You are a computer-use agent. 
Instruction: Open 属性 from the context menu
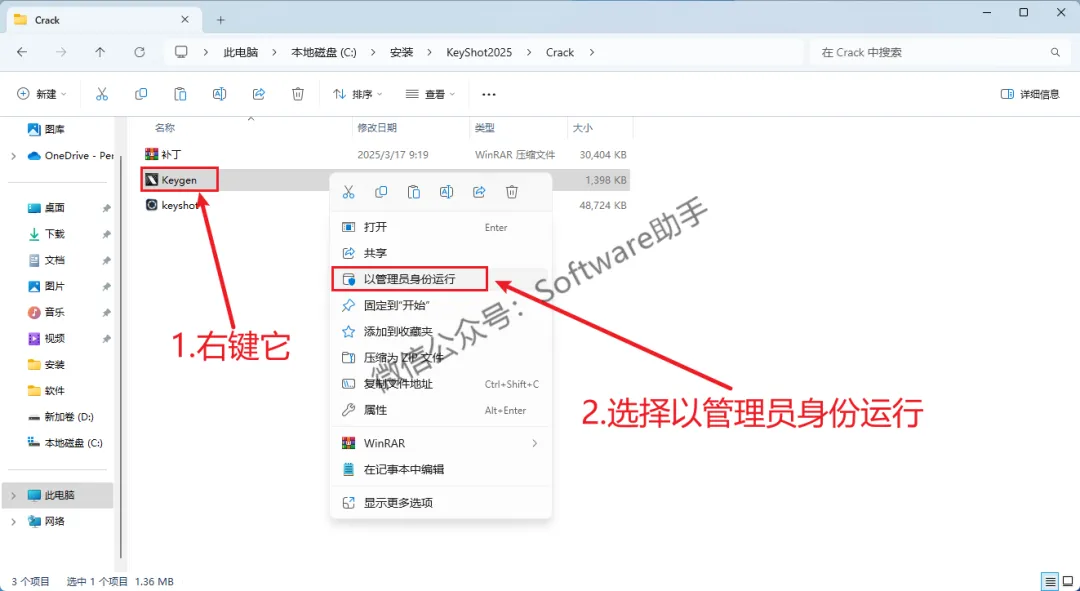point(441,411)
